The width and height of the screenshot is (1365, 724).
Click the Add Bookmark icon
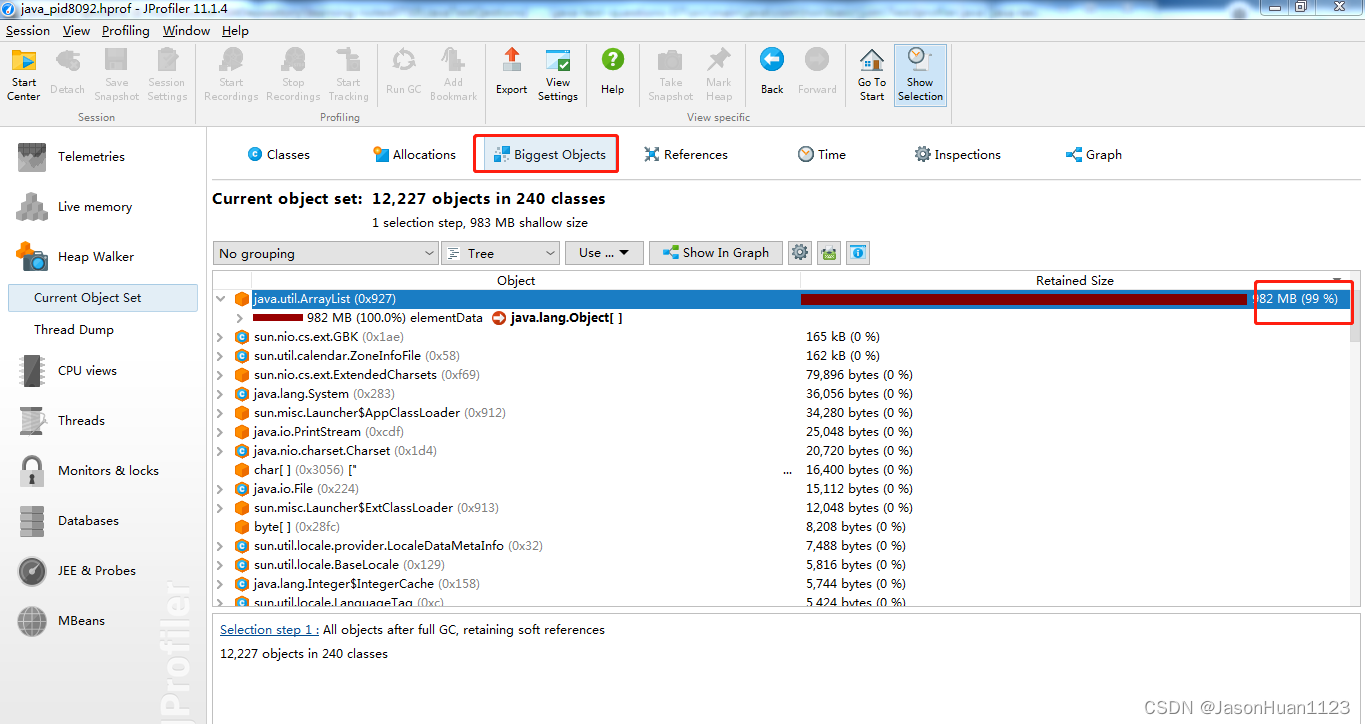[x=454, y=75]
